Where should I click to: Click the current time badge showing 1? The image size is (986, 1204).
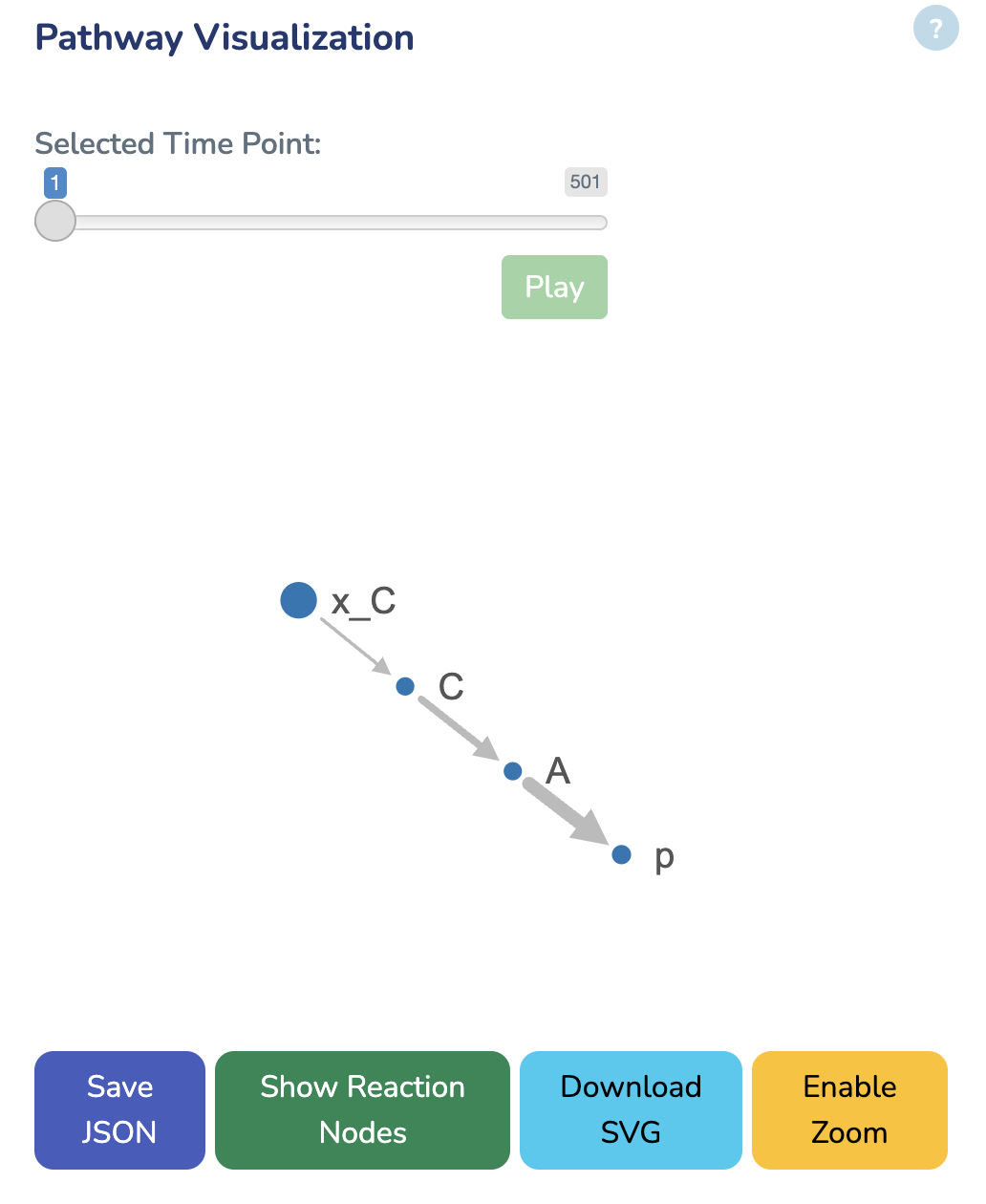[x=54, y=183]
